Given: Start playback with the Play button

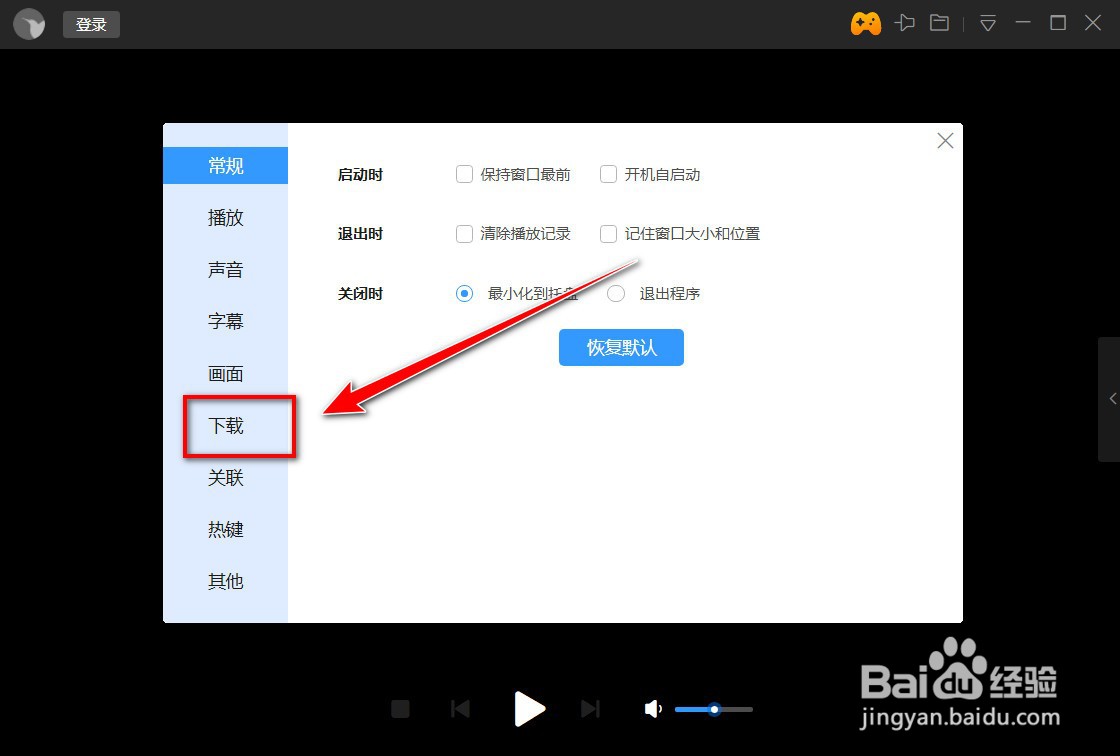Looking at the screenshot, I should coord(529,709).
